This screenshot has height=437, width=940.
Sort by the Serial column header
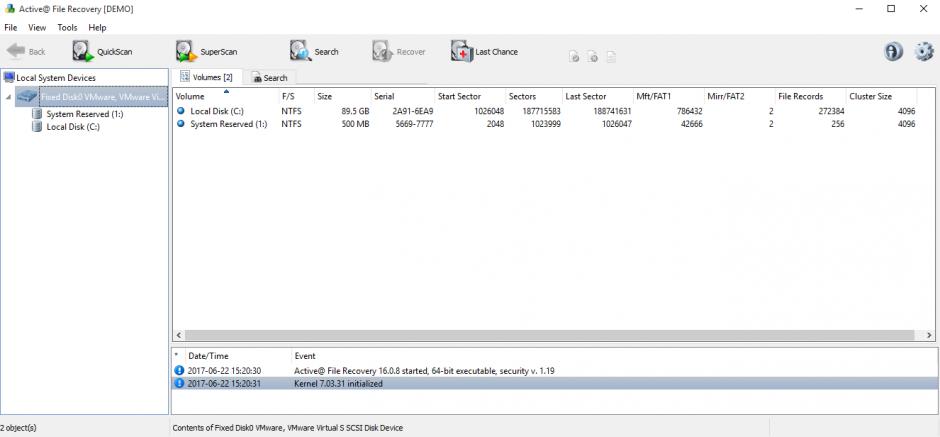click(x=403, y=96)
